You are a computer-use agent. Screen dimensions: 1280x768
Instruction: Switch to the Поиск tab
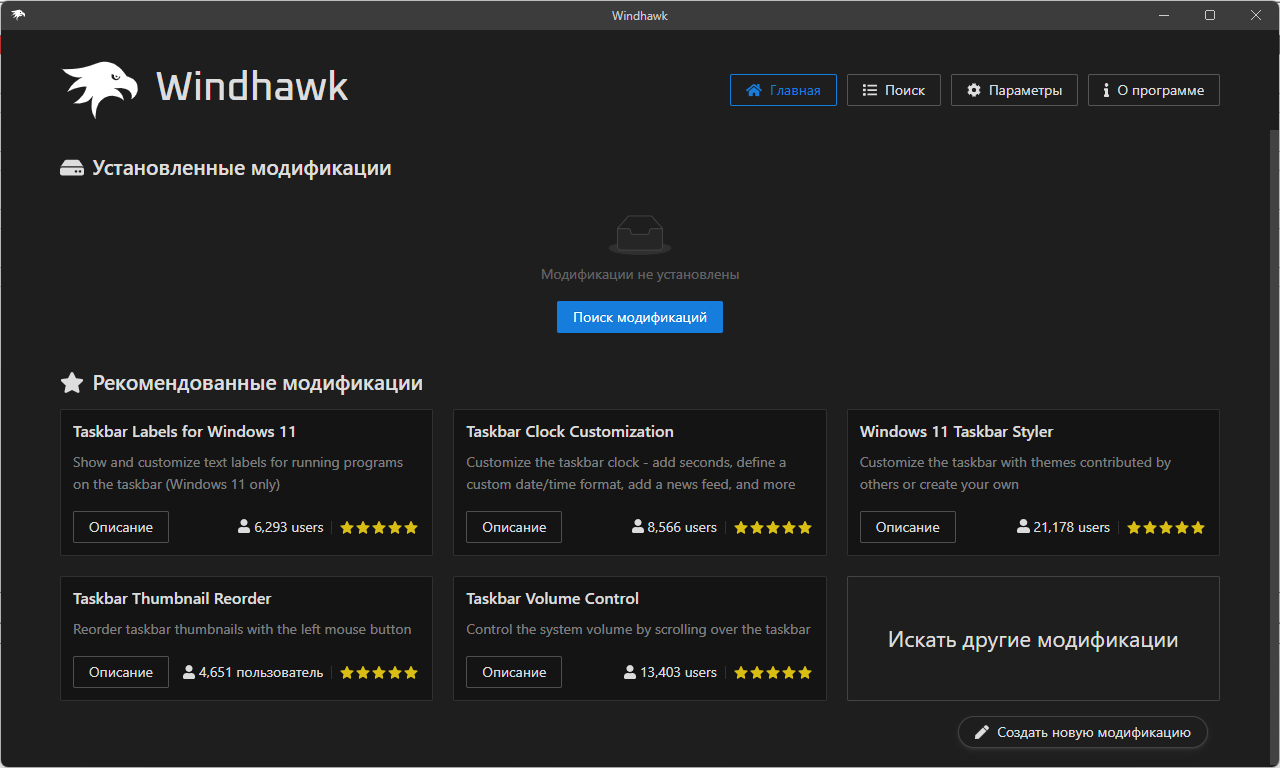click(894, 90)
